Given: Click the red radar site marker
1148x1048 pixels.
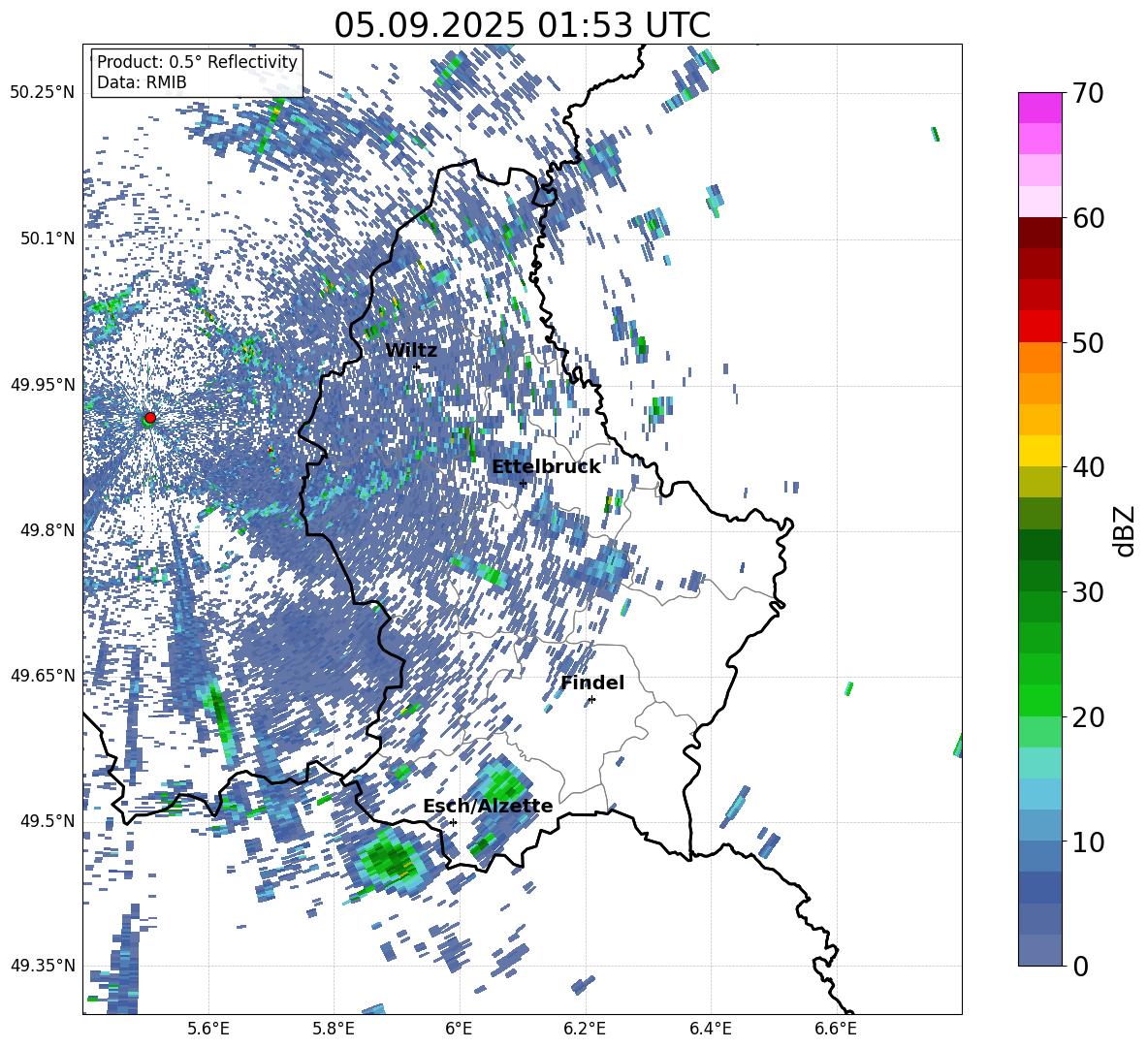Looking at the screenshot, I should pos(150,418).
